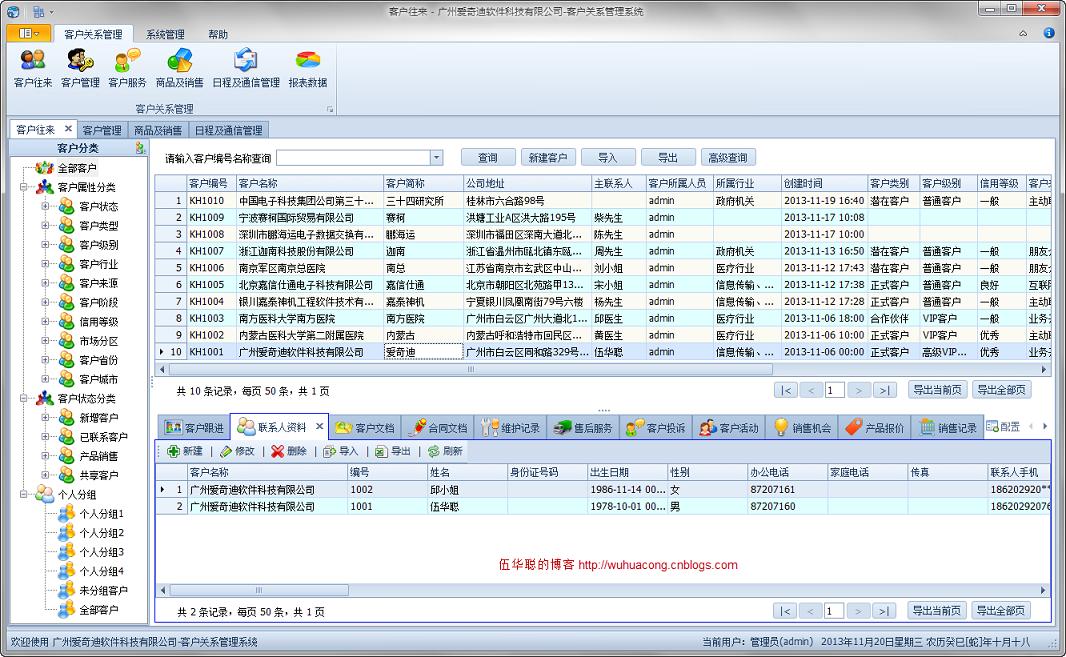Viewport: 1066px width, 657px height.
Task: Open 售后服务 detail tab
Action: (x=583, y=428)
